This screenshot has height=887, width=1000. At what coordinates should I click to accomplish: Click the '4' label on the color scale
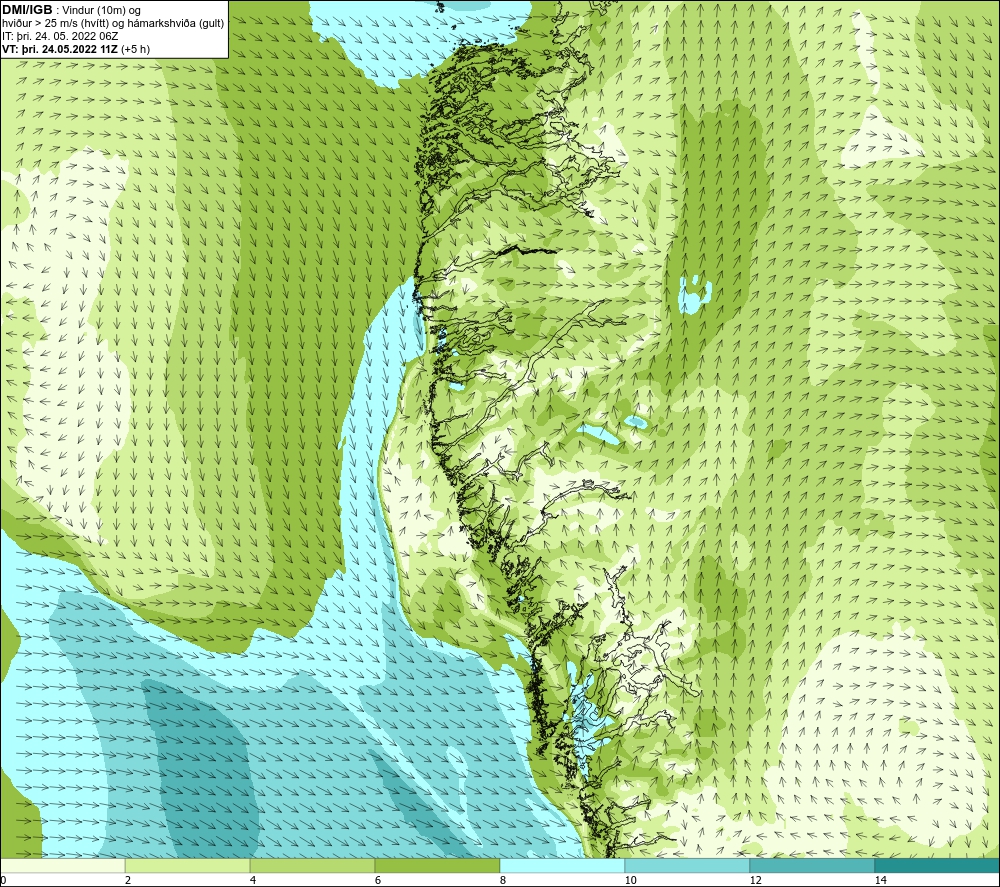point(253,880)
